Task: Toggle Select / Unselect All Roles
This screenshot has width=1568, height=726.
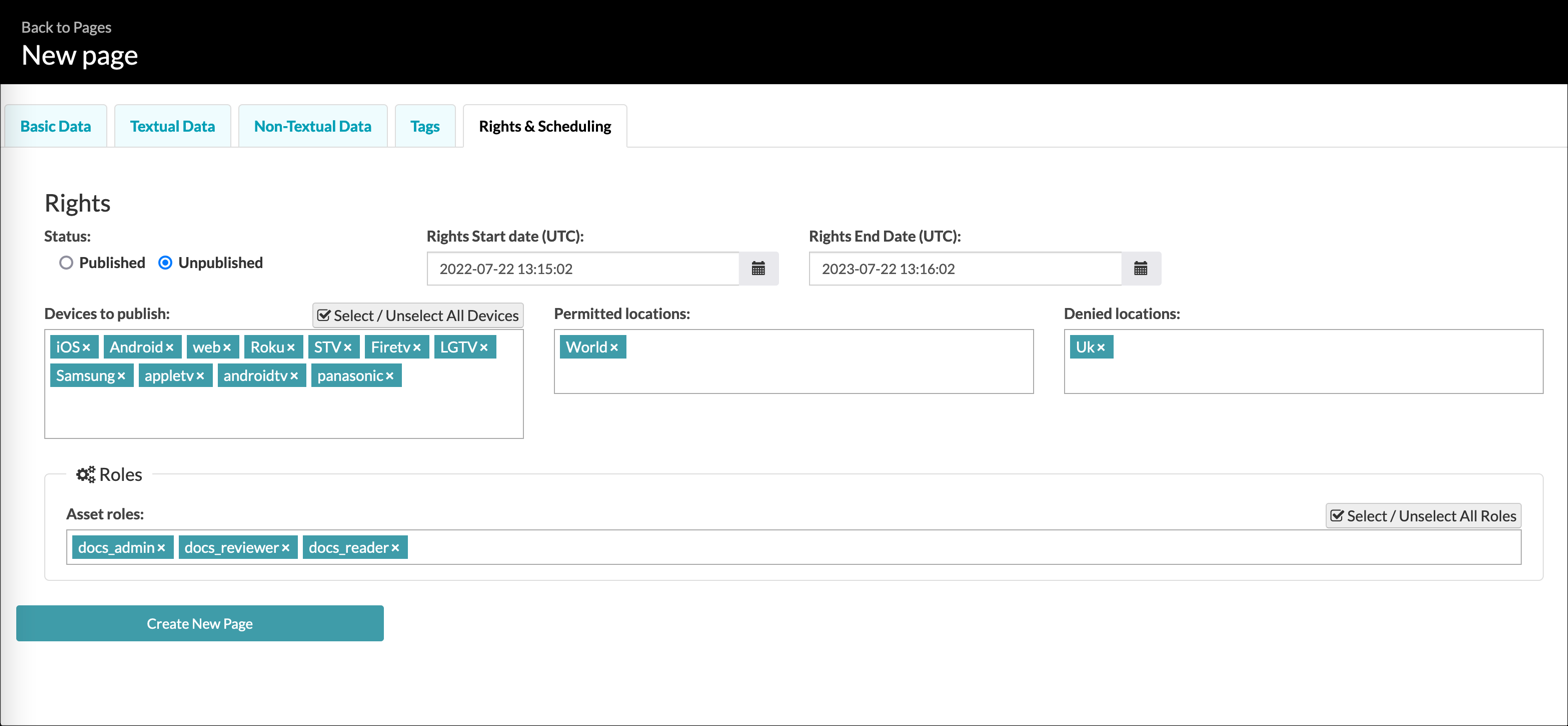Action: [1424, 516]
